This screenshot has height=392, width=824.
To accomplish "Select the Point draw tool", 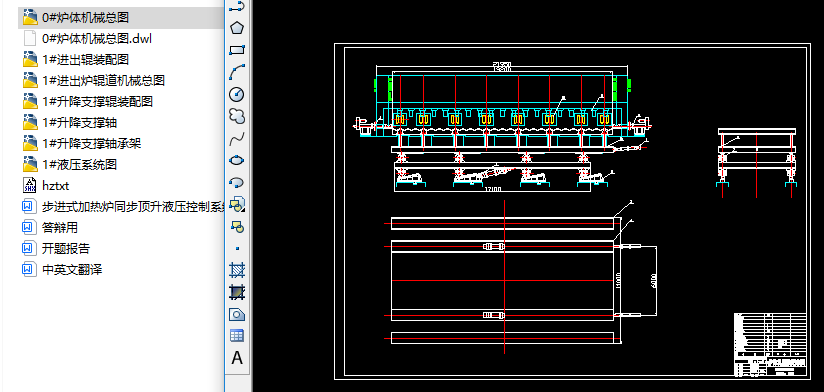I will [238, 248].
